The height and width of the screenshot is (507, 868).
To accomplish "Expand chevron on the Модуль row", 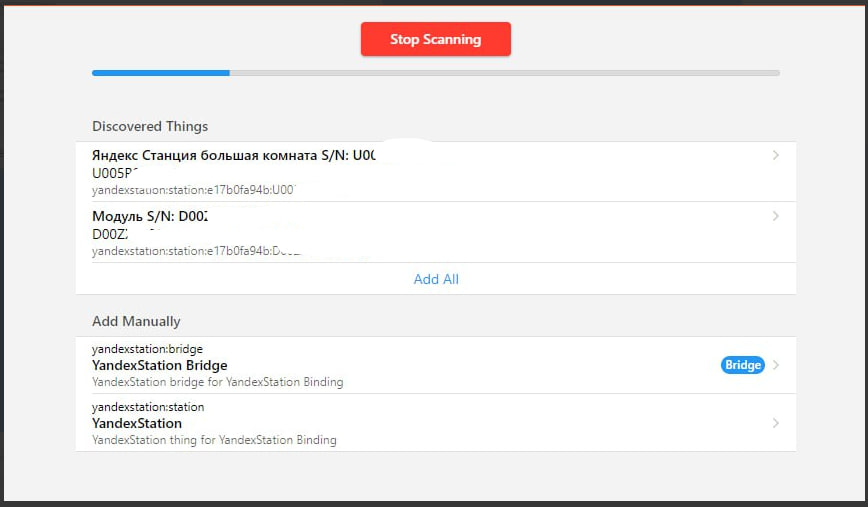I will [x=776, y=216].
